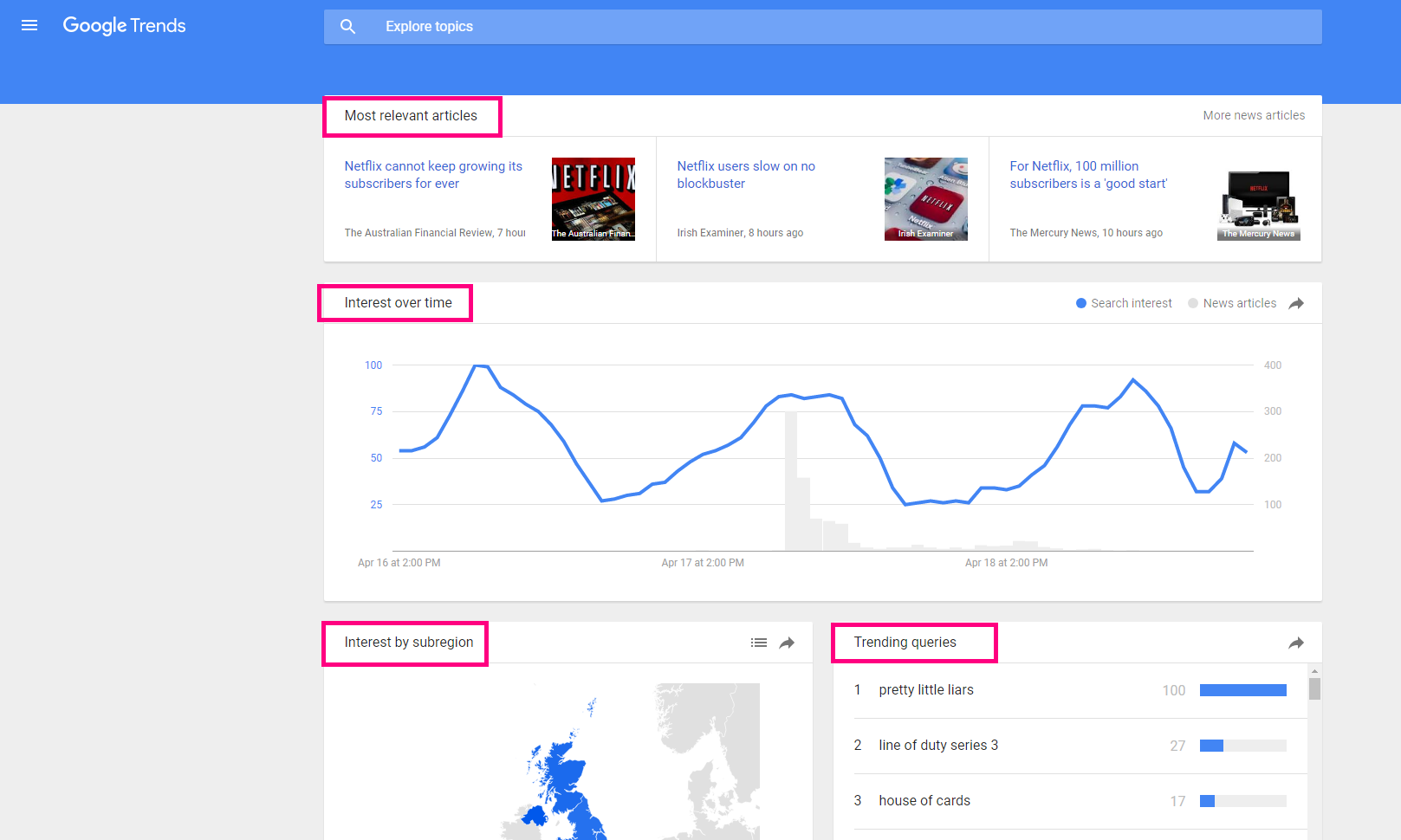The width and height of the screenshot is (1401, 840).
Task: Click the Trending queries scrollbar thumb
Action: point(1314,688)
